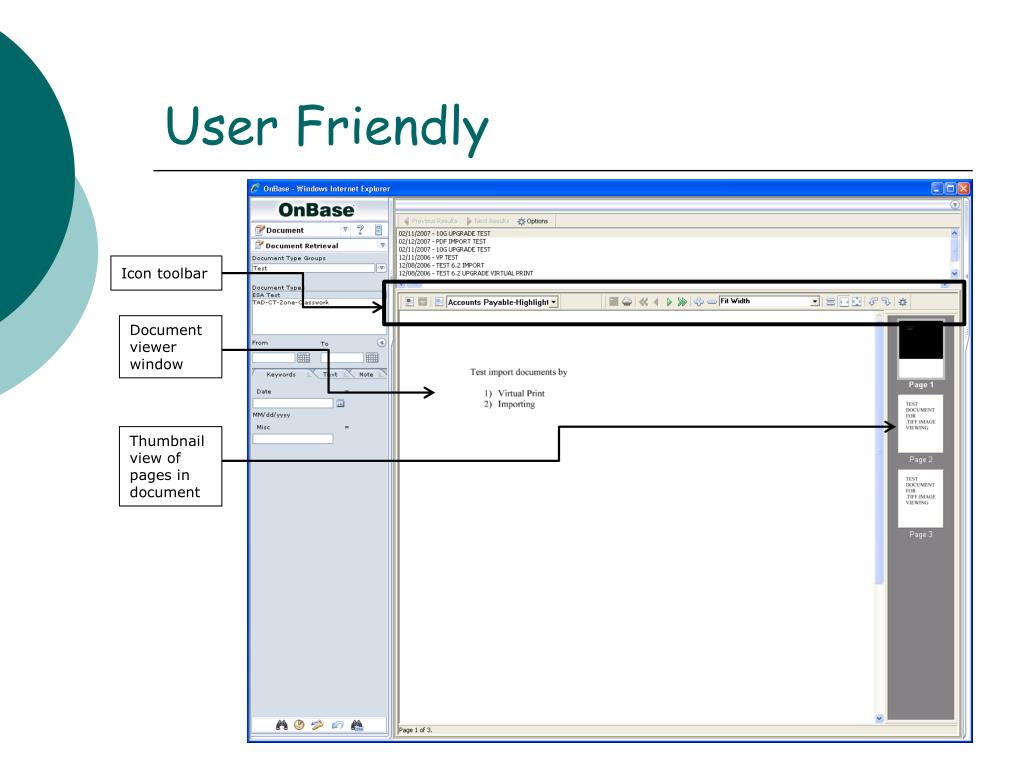The height and width of the screenshot is (768, 1024).
Task: Click the From date input field
Action: tap(274, 357)
